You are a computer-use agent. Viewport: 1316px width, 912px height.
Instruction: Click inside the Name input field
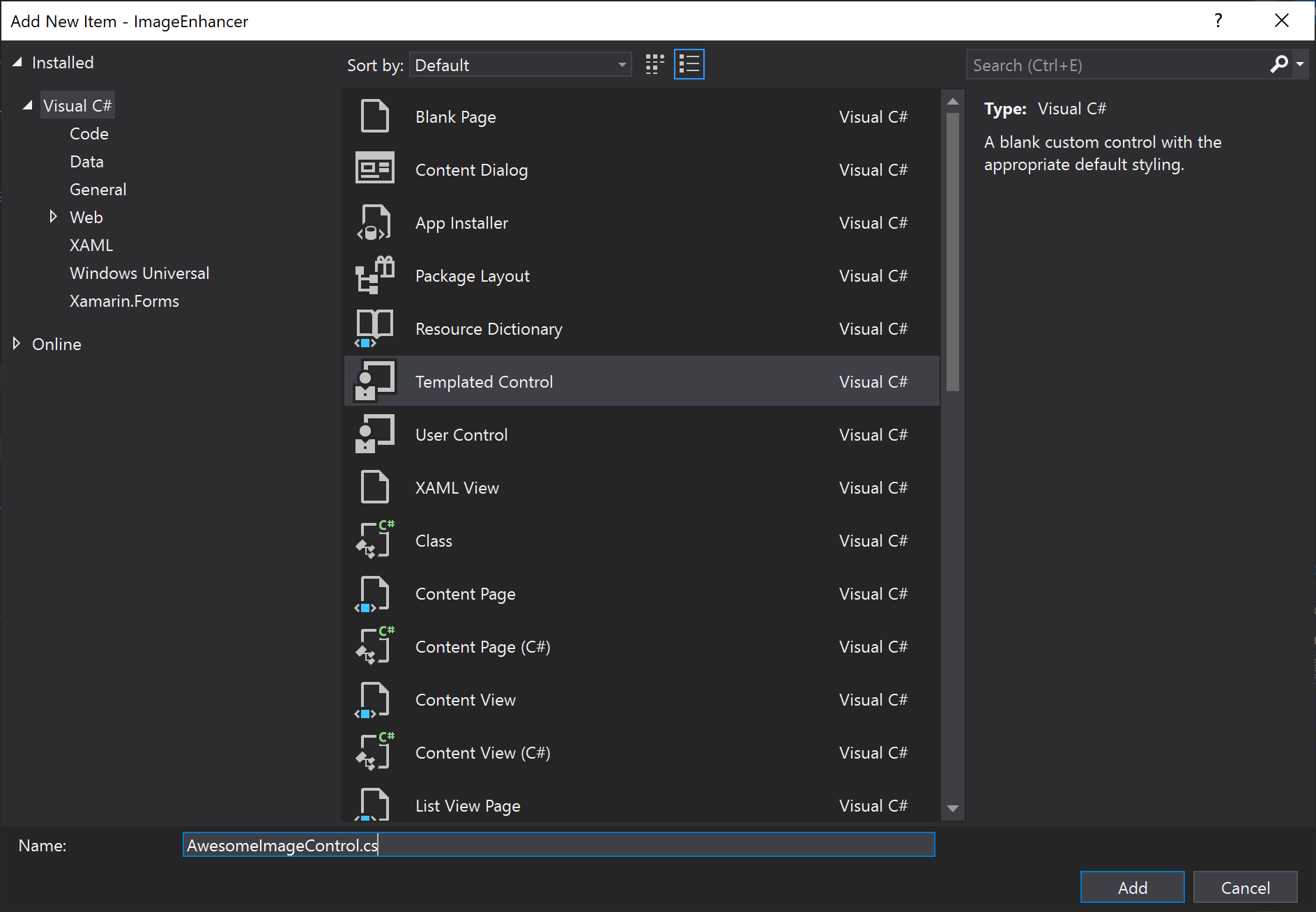click(x=558, y=845)
